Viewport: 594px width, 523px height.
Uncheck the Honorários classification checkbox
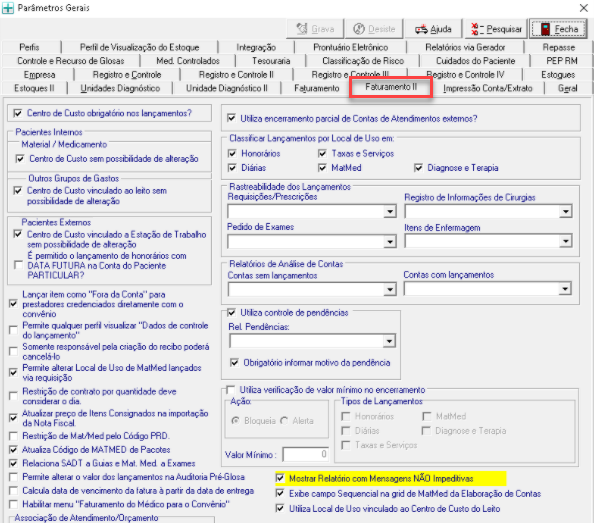232,153
